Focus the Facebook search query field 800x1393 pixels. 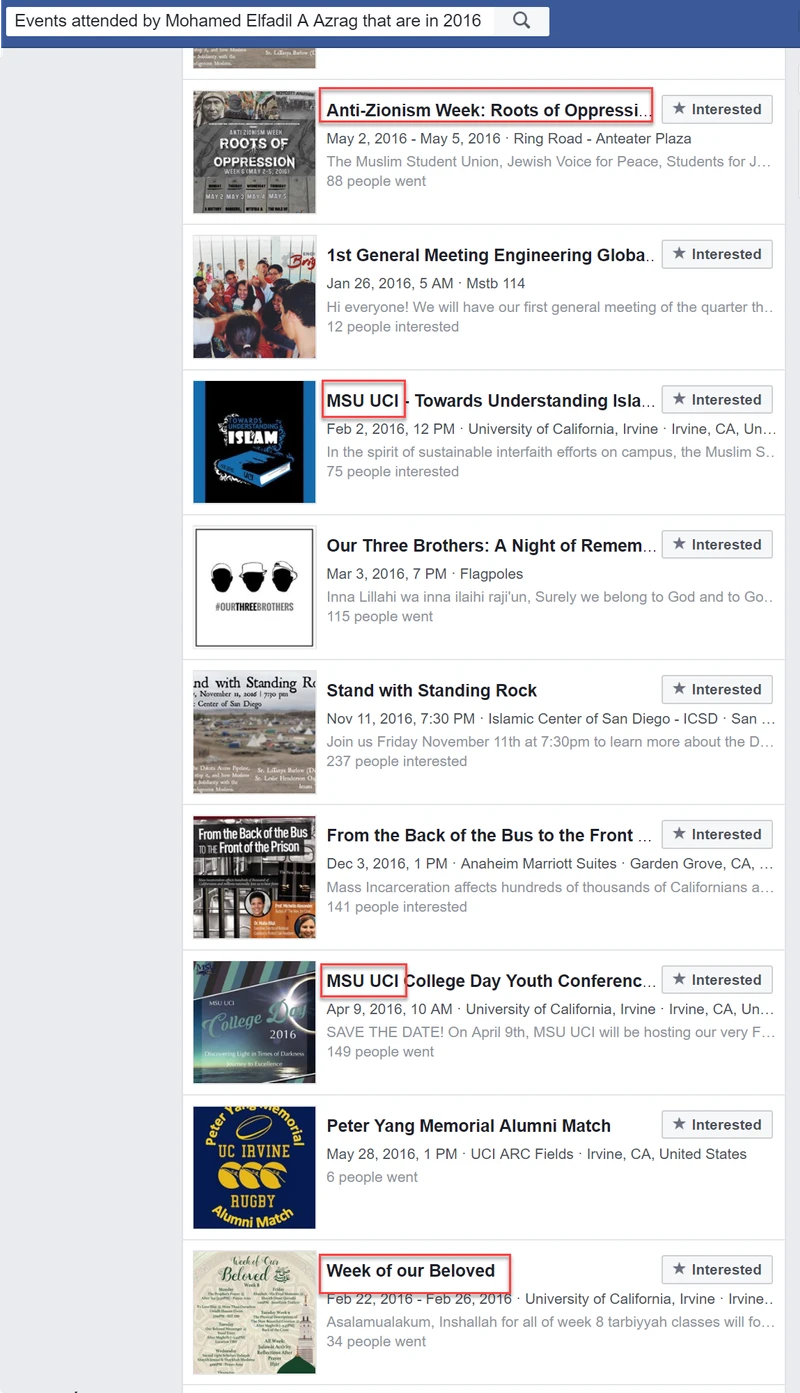coord(250,21)
